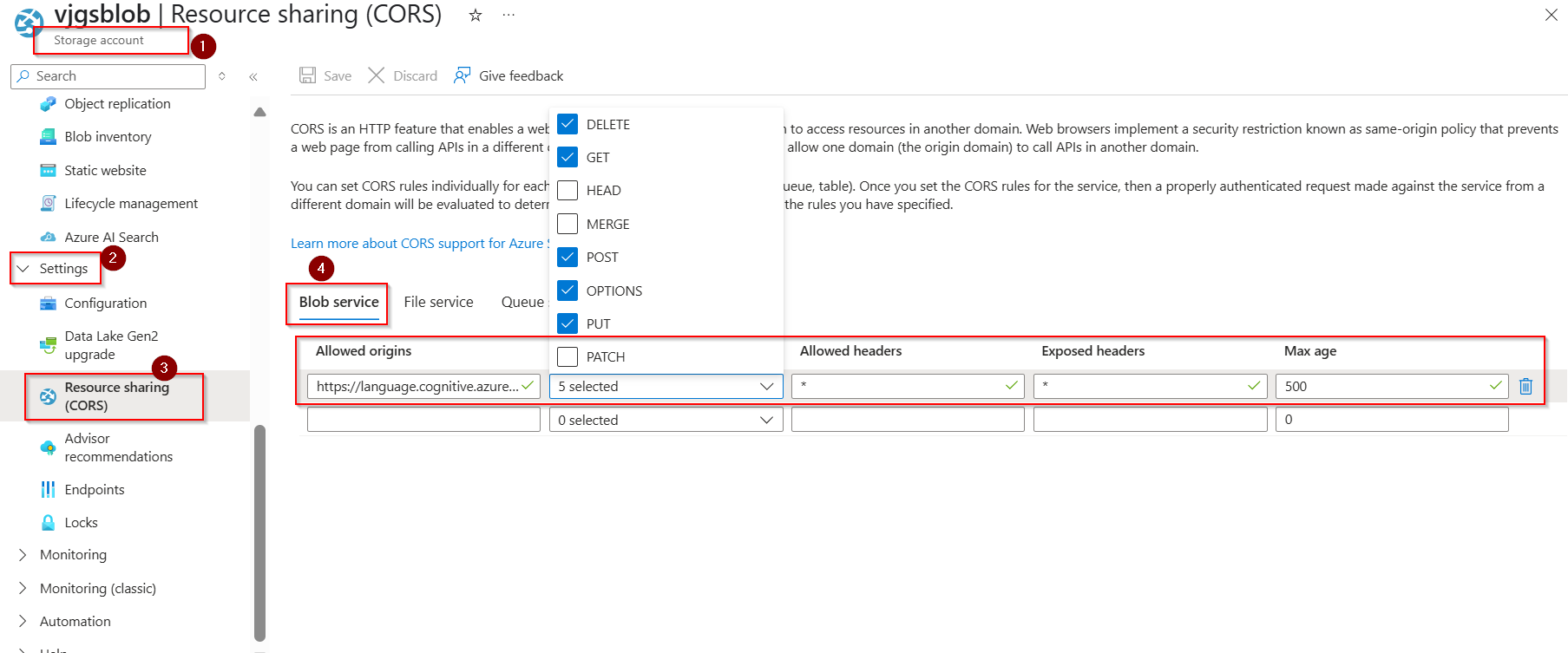Click the empty Allowed origins field

[423, 420]
